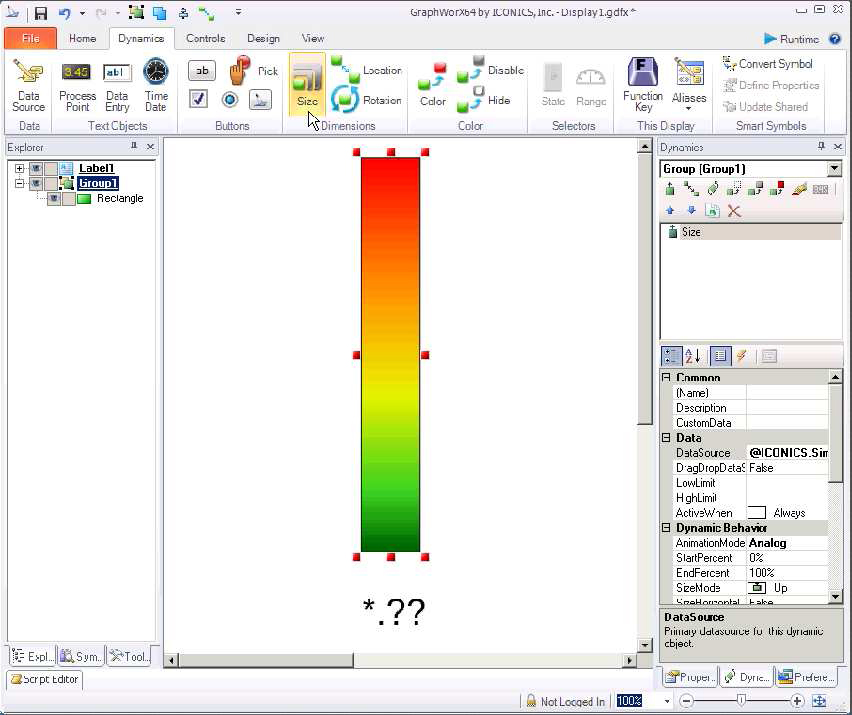
Task: Select the Process Point tool
Action: click(77, 84)
